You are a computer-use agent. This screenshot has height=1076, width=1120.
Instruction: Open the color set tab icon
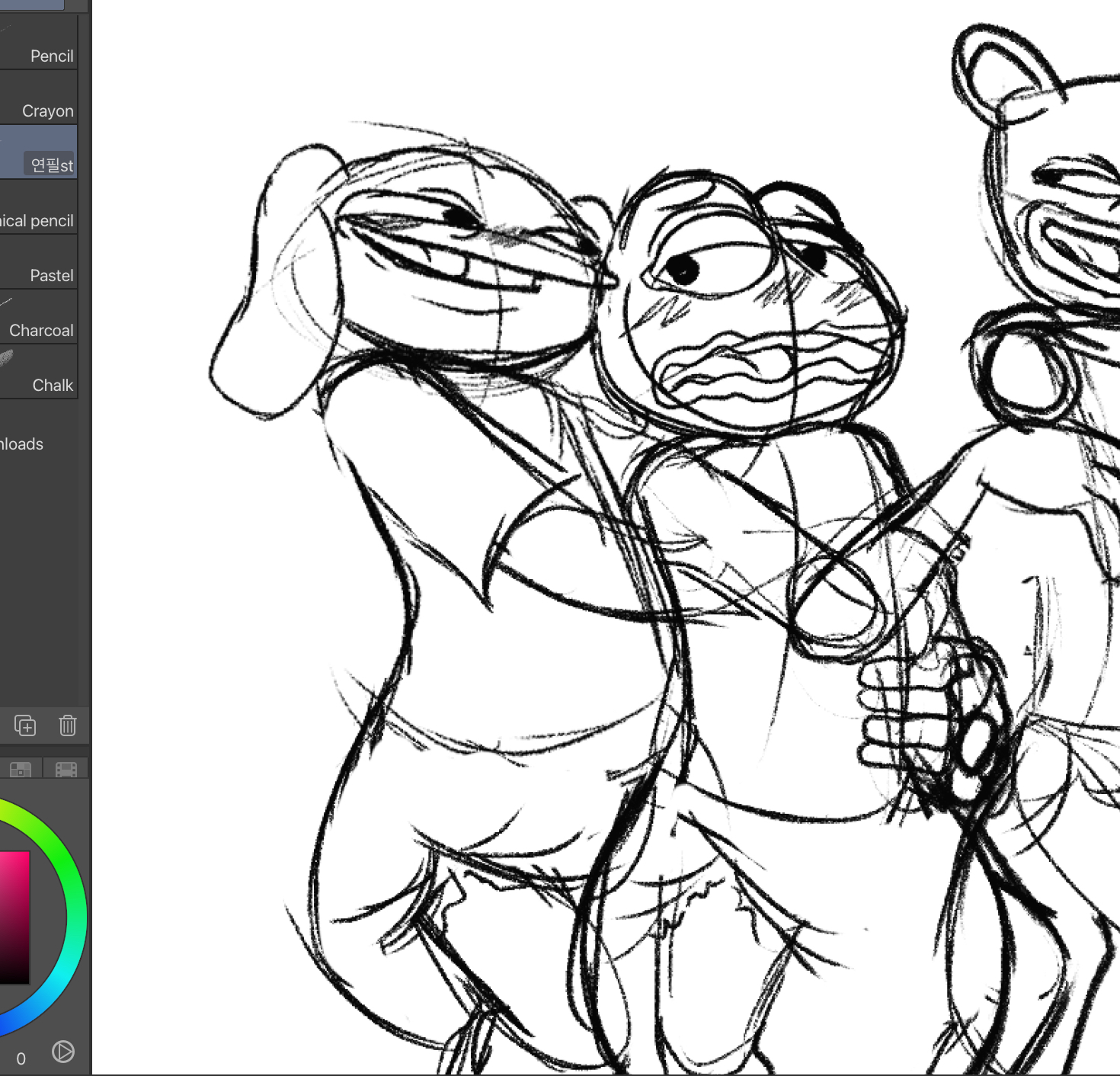point(21,769)
